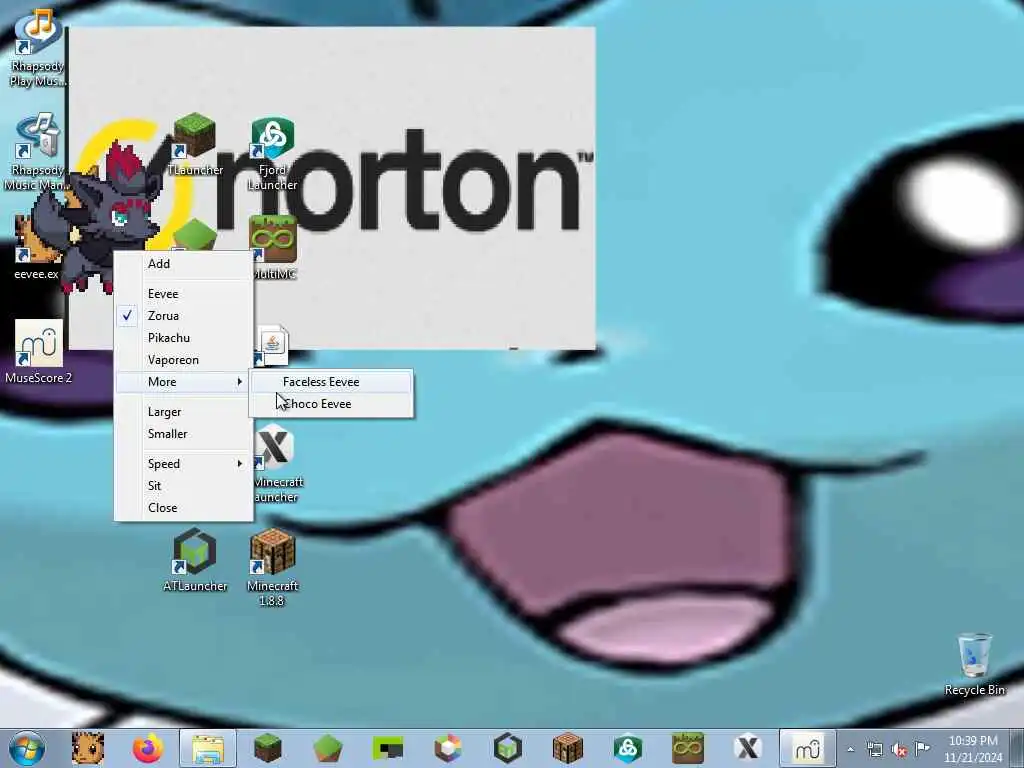Open MuseScore 2 desktop shortcut
The width and height of the screenshot is (1024, 768).
[39, 351]
